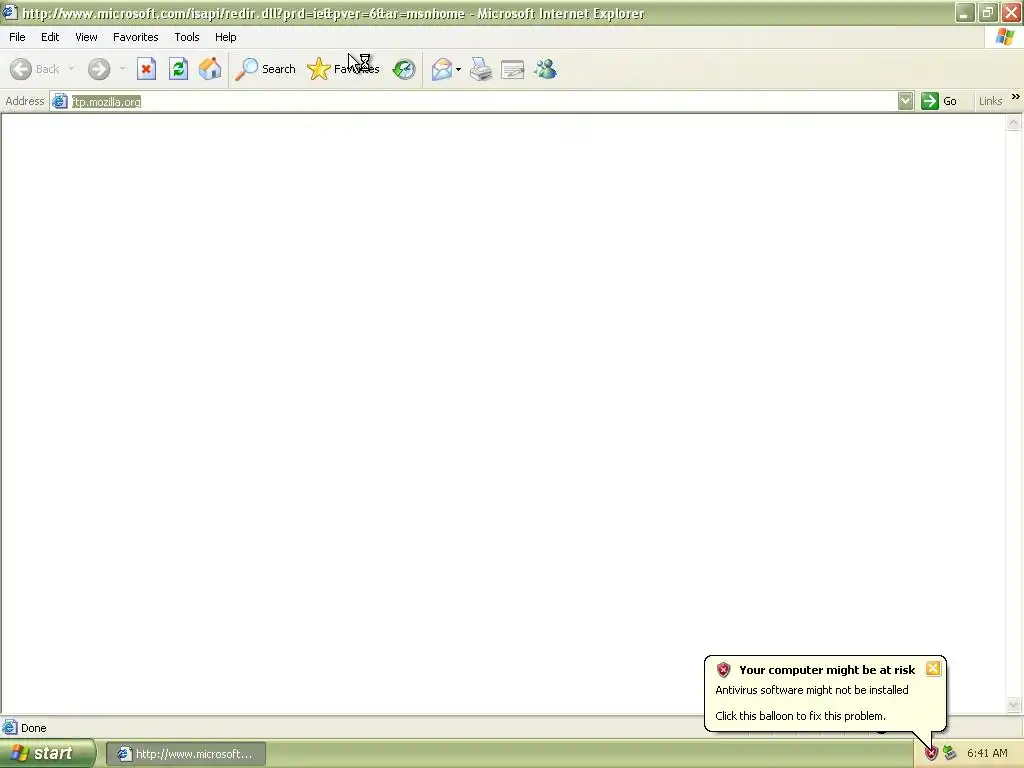
Task: Click the shield icon inside the balloon
Action: coord(723,669)
